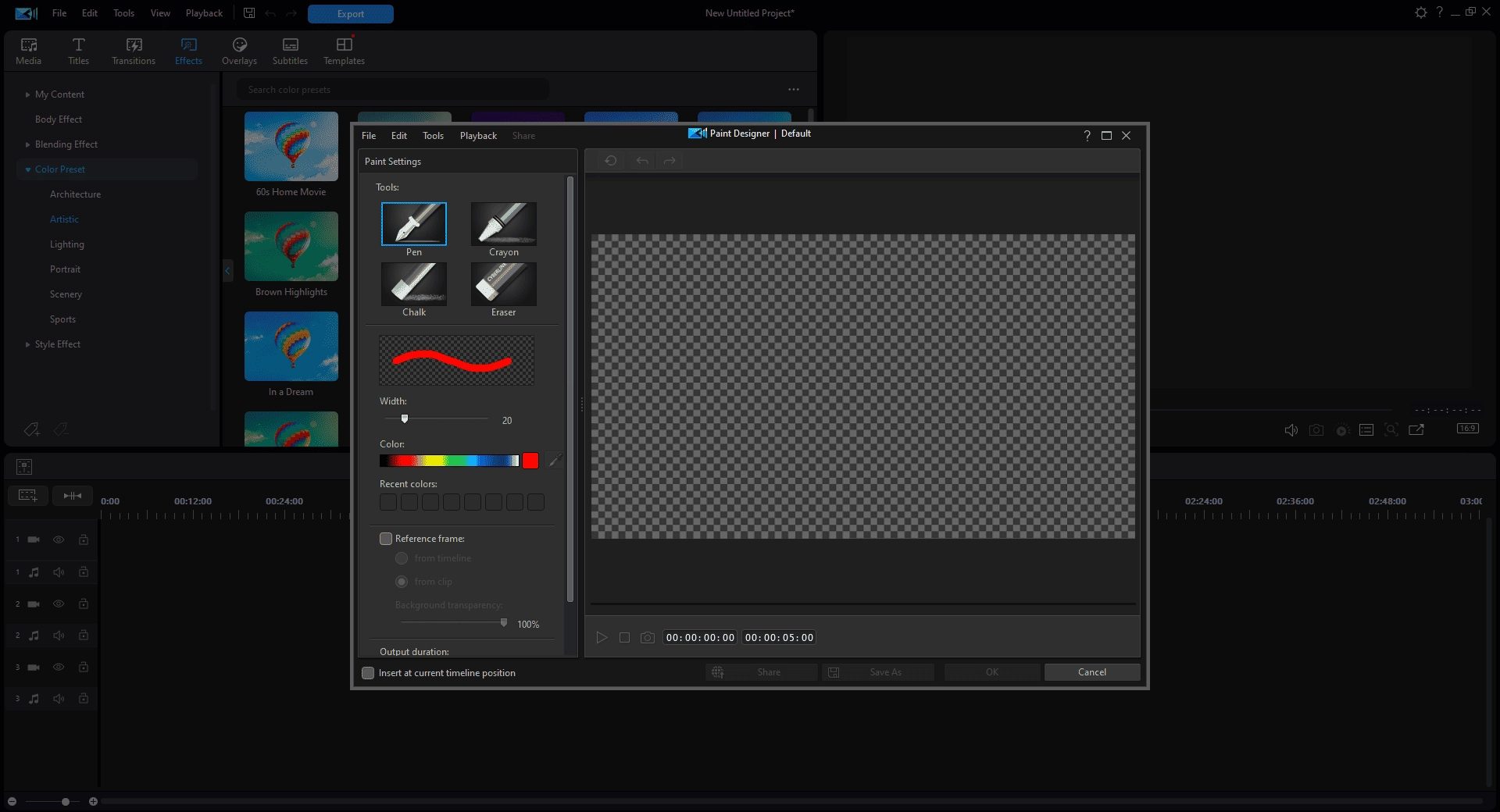Image resolution: width=1500 pixels, height=812 pixels.
Task: Pick the Eraser tool
Action: tap(504, 284)
